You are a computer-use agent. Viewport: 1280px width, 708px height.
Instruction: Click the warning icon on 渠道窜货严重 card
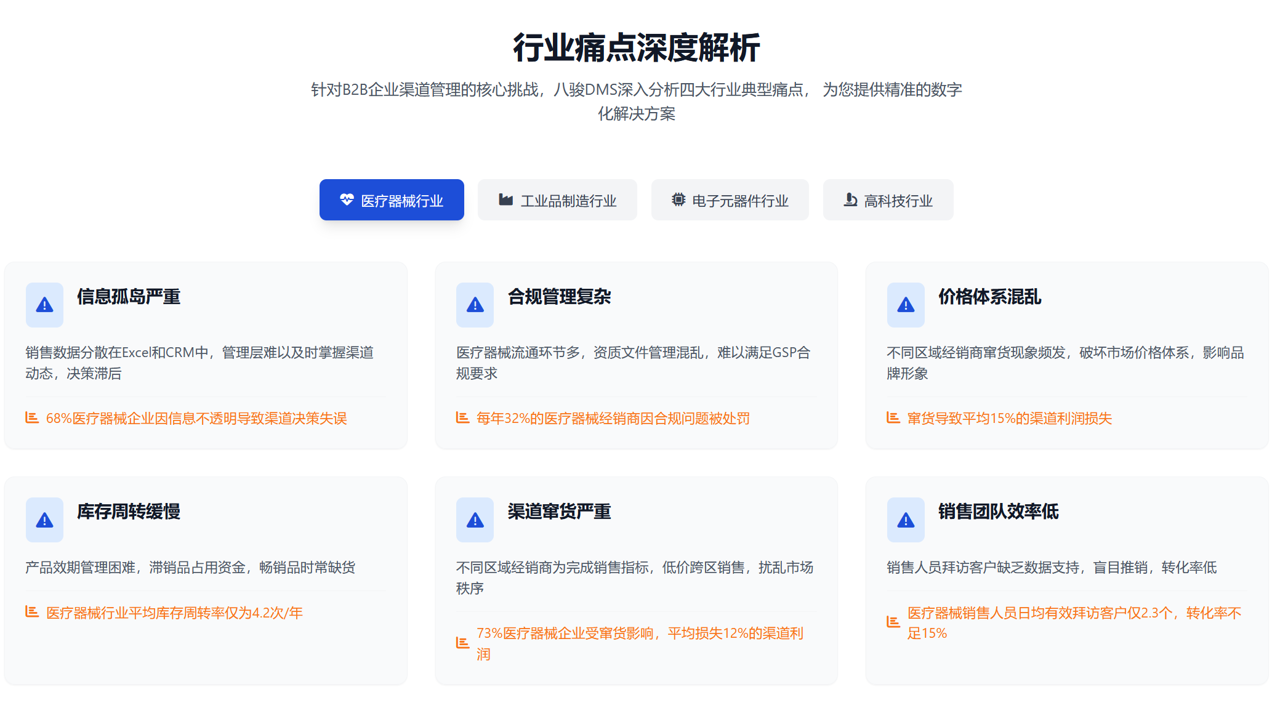[x=474, y=519]
